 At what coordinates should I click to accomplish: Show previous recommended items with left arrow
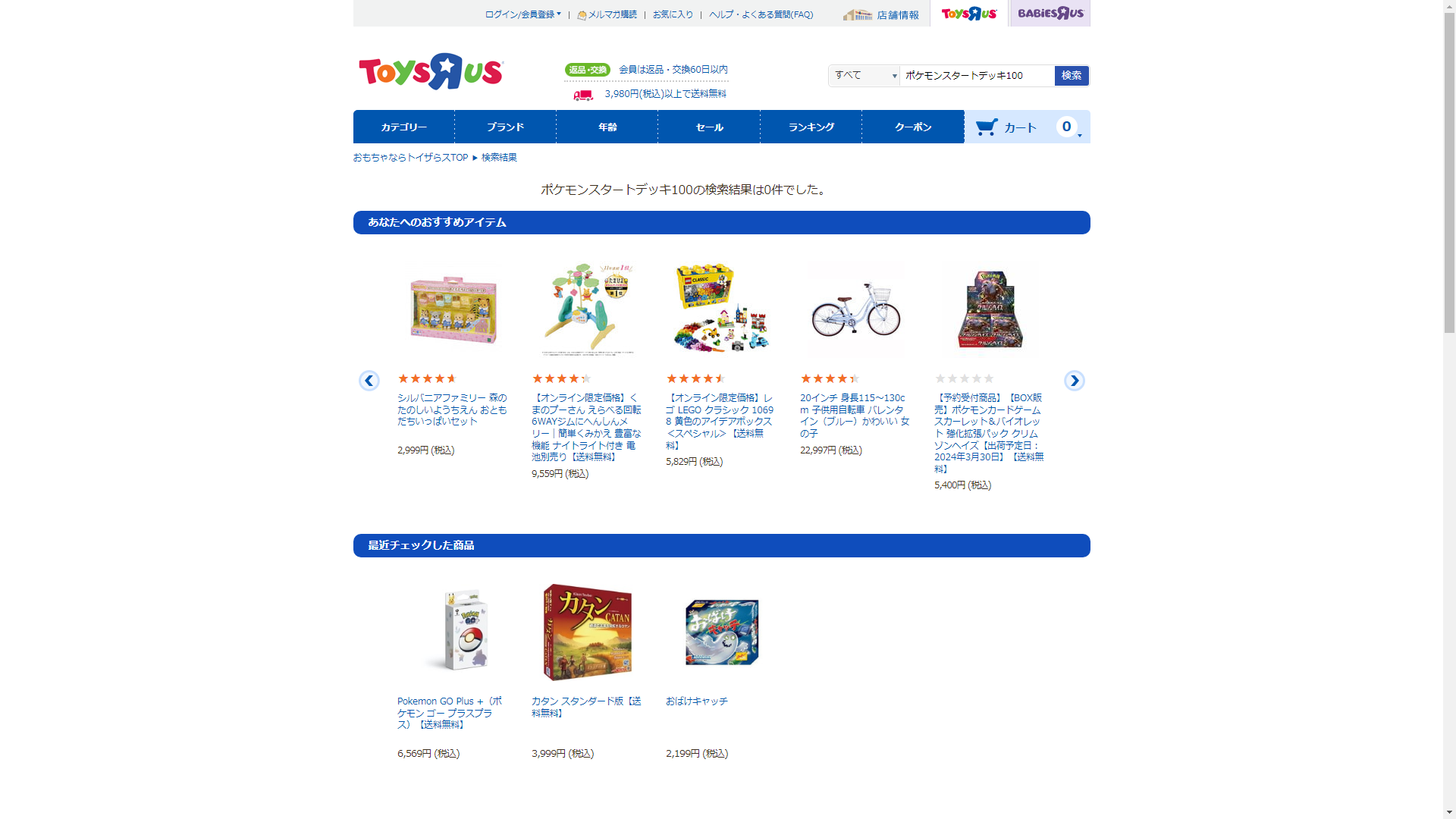[x=369, y=381]
